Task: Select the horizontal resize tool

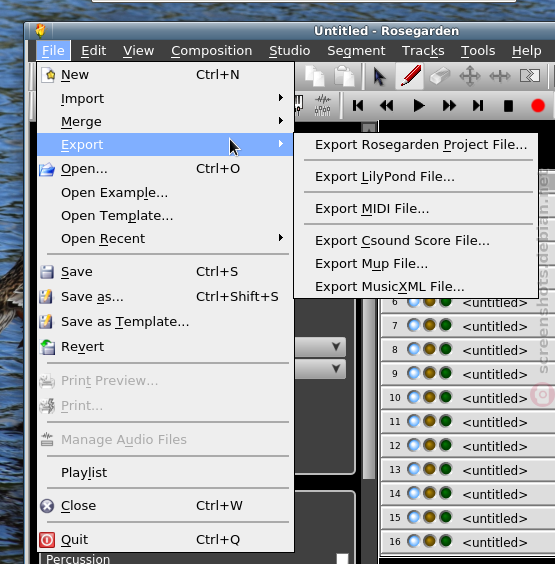Action: pos(500,76)
